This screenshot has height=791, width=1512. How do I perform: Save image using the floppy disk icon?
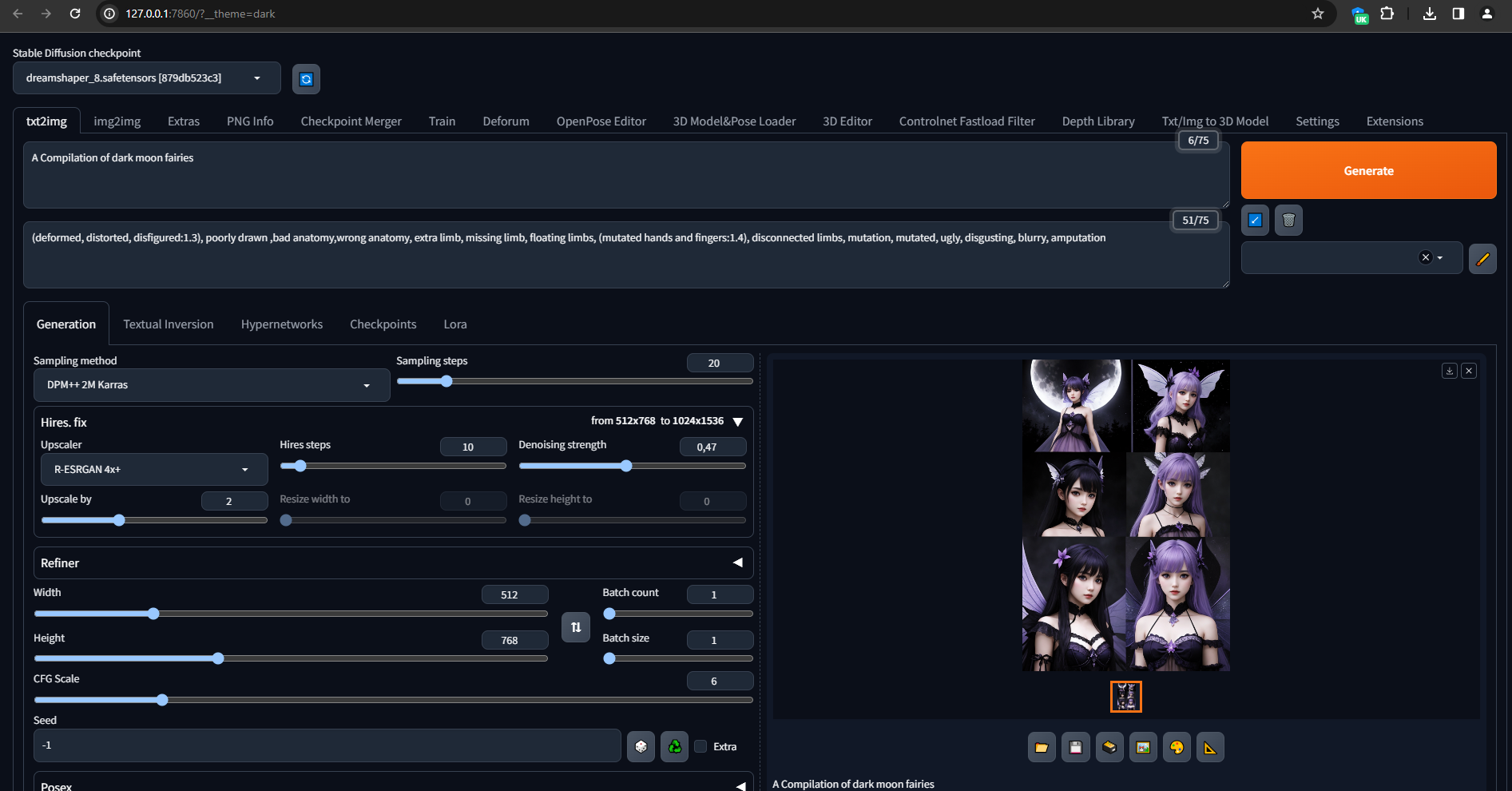click(1076, 748)
